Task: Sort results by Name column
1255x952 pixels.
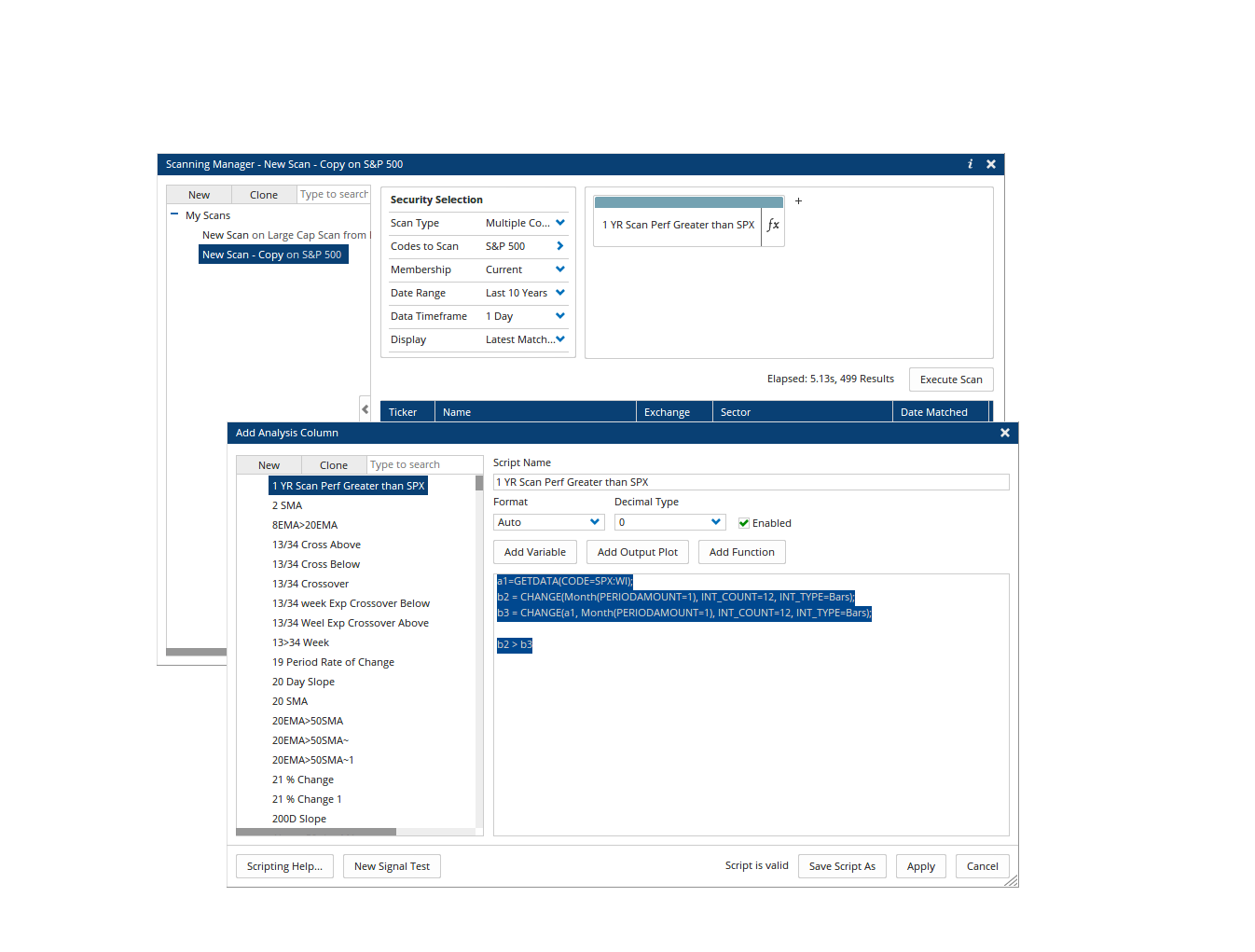Action: (535, 412)
